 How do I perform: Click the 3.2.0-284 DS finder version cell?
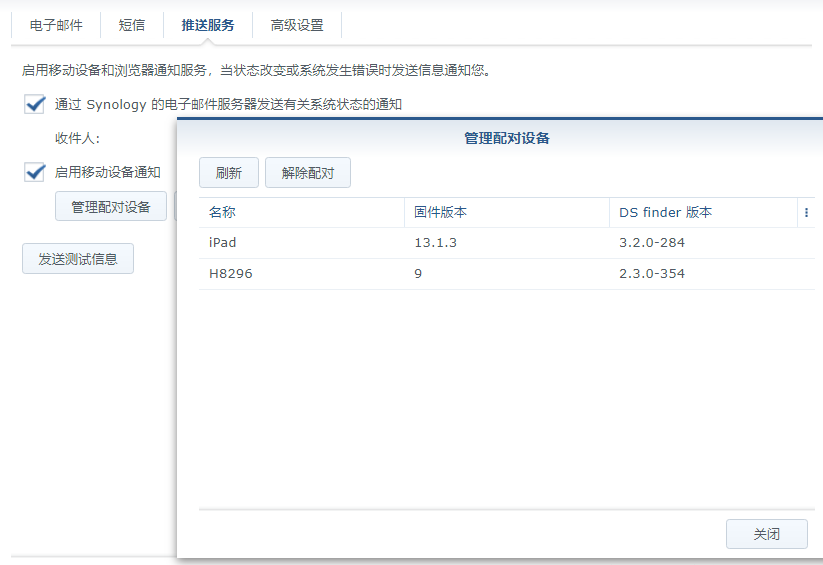coord(652,243)
